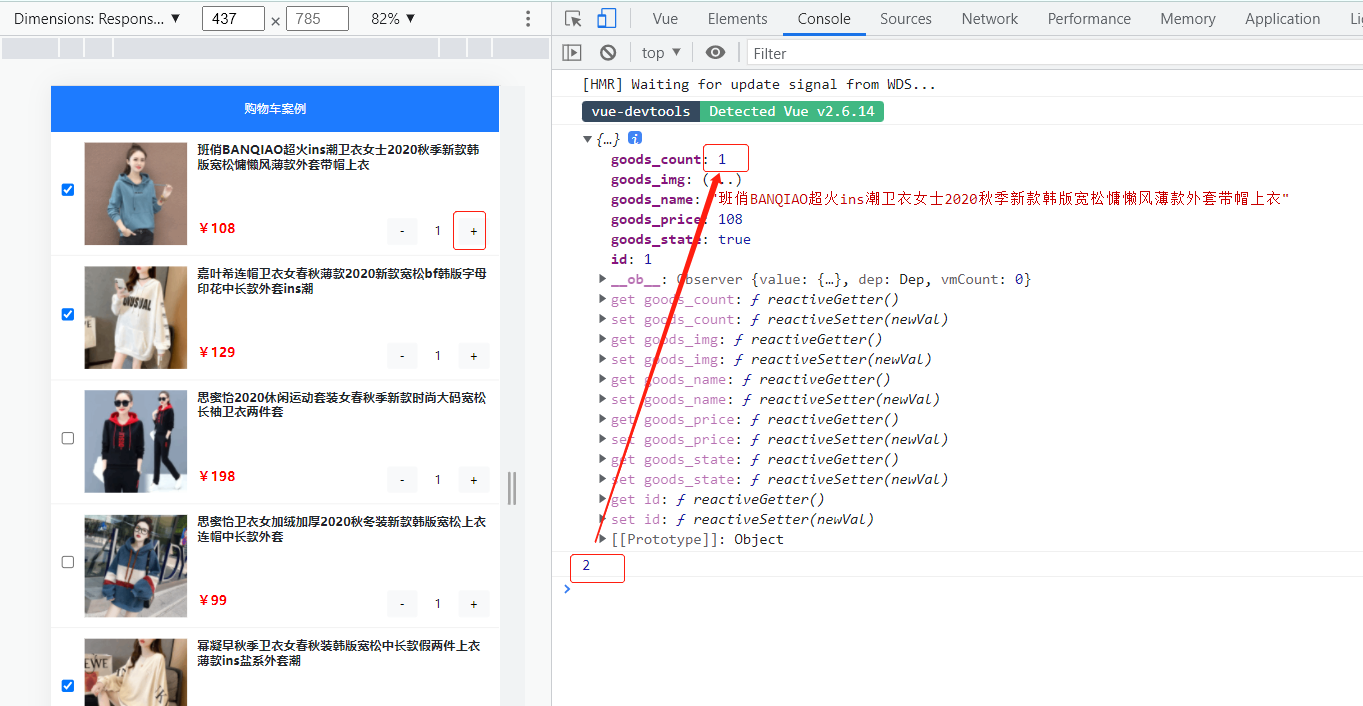Increase quantity of the ¥198 item
This screenshot has width=1363, height=706.
473,479
